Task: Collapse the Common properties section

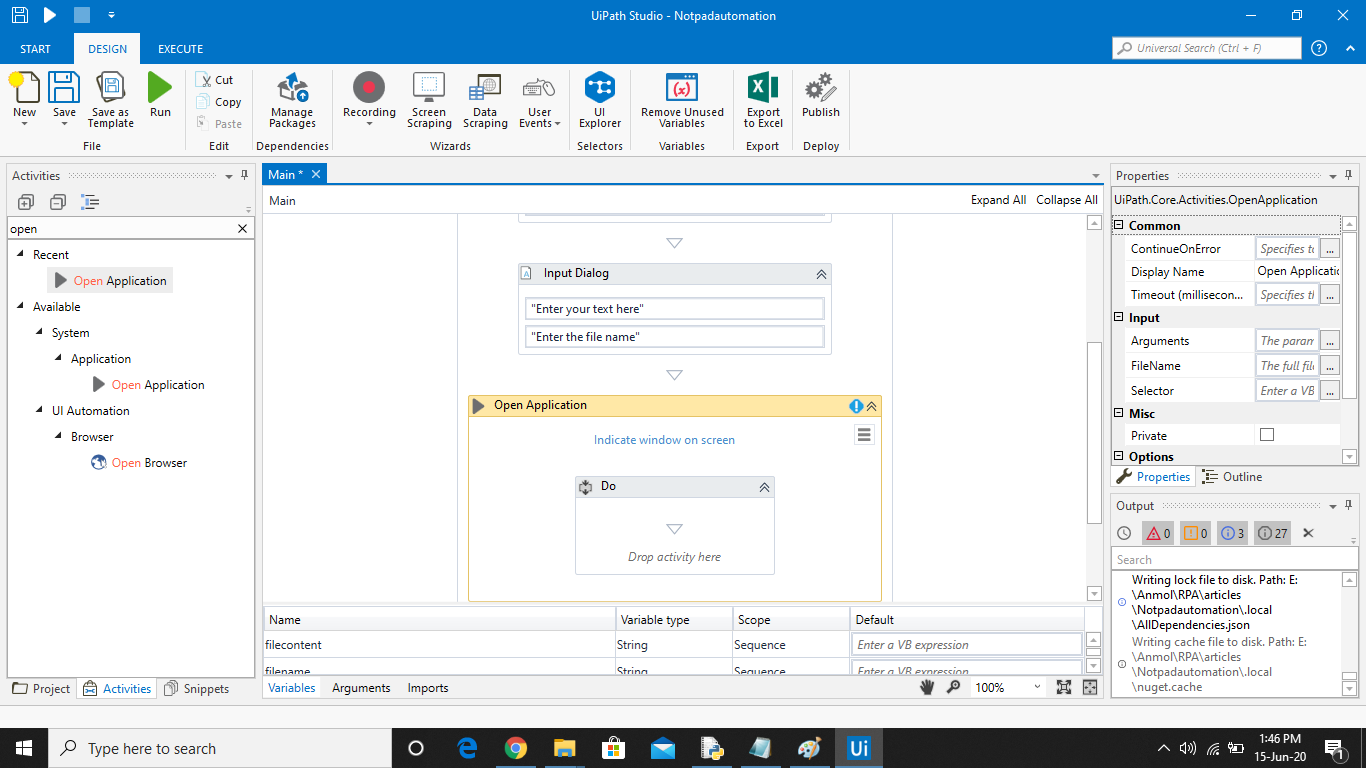Action: tap(1120, 225)
